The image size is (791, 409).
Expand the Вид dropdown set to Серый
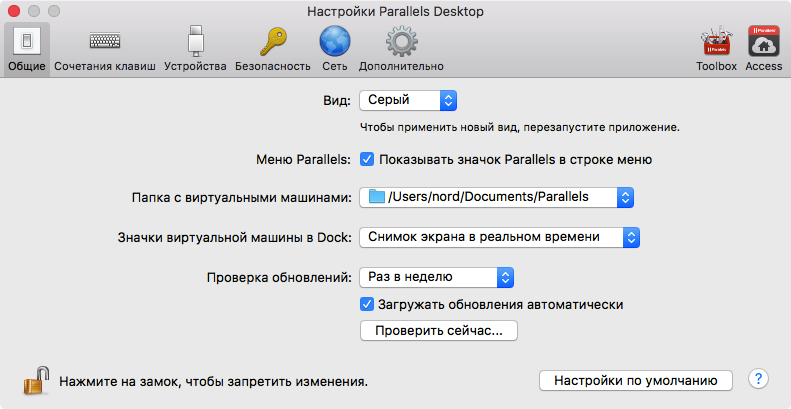point(408,100)
